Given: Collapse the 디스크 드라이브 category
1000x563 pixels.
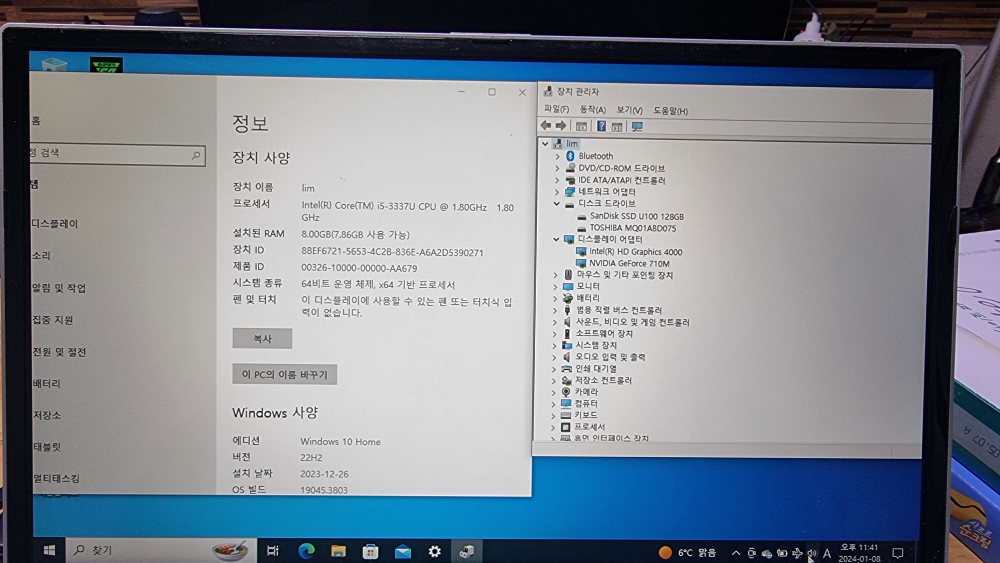Looking at the screenshot, I should [558, 203].
